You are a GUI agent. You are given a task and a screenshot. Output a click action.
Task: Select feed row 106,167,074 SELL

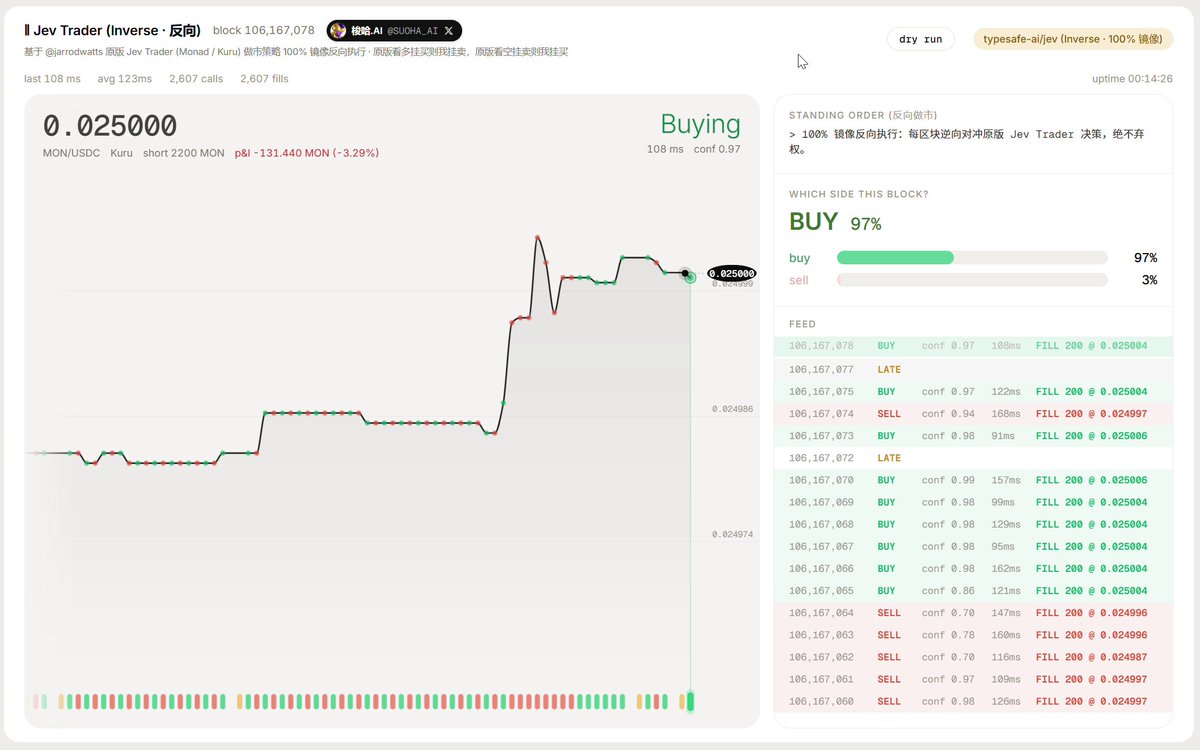973,414
